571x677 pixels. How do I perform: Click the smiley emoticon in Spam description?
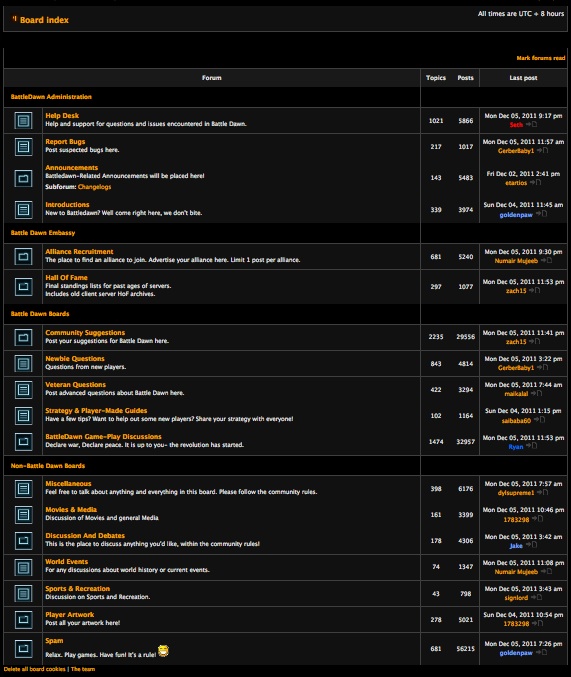pos(163,651)
